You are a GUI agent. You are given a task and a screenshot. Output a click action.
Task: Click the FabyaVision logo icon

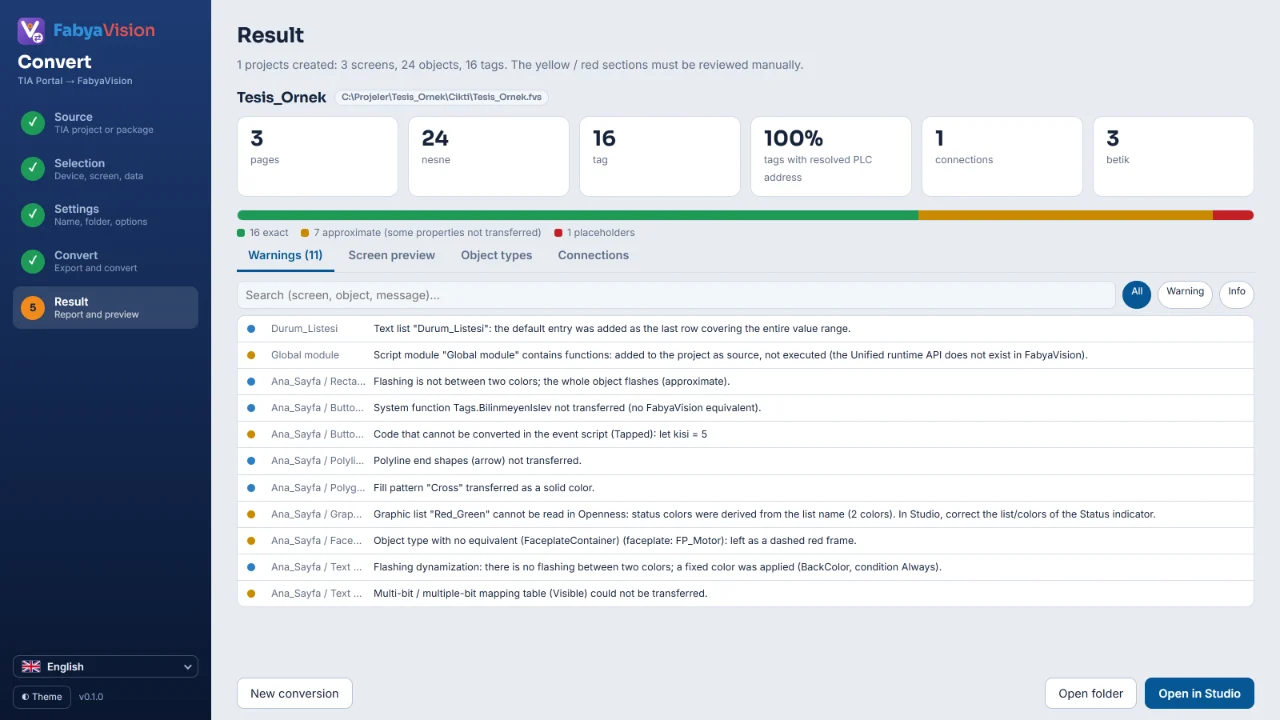[32, 31]
